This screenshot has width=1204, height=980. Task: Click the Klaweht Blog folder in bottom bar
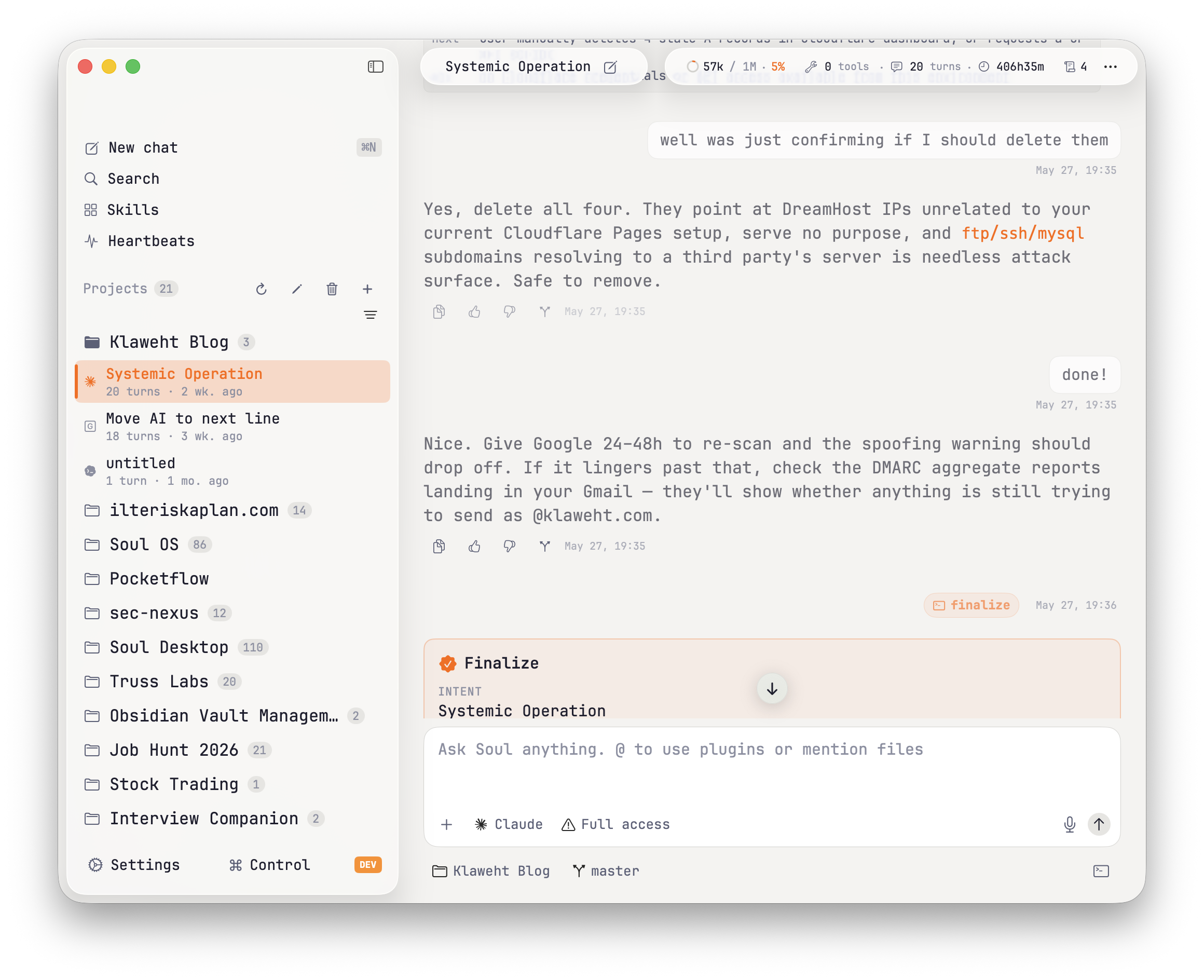coord(490,871)
